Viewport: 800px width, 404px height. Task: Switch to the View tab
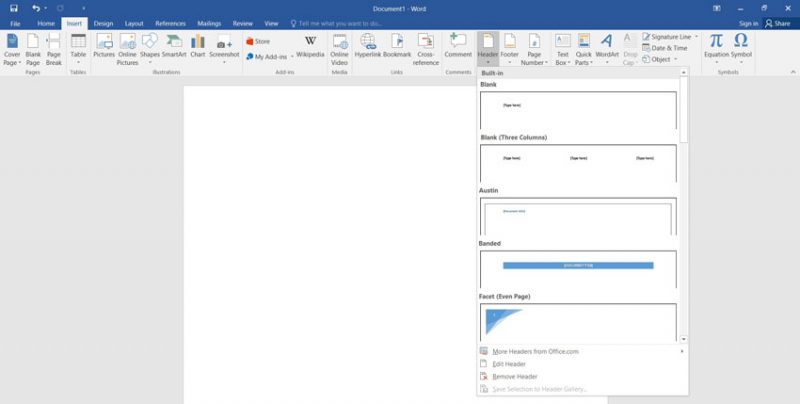tap(271, 23)
